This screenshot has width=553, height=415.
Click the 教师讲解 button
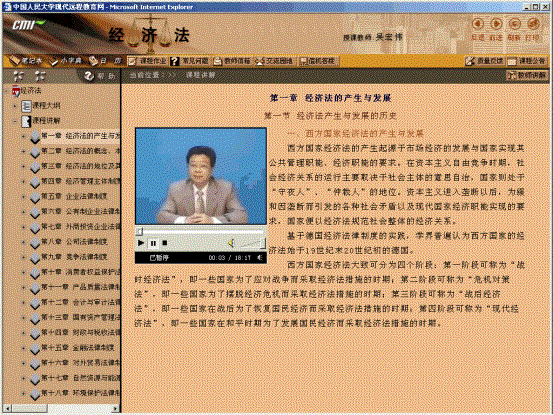pos(528,75)
